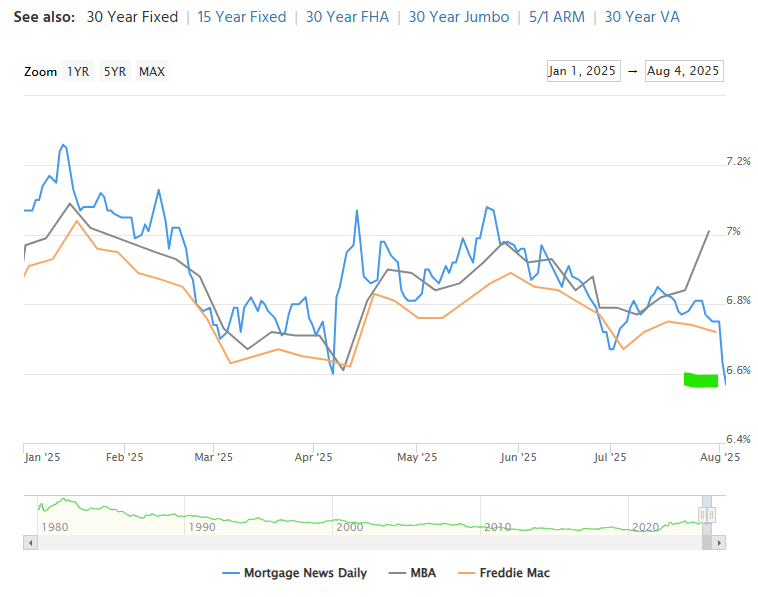Open the 30 Year Fixed link
Screen dimensions: 758x597
point(132,17)
